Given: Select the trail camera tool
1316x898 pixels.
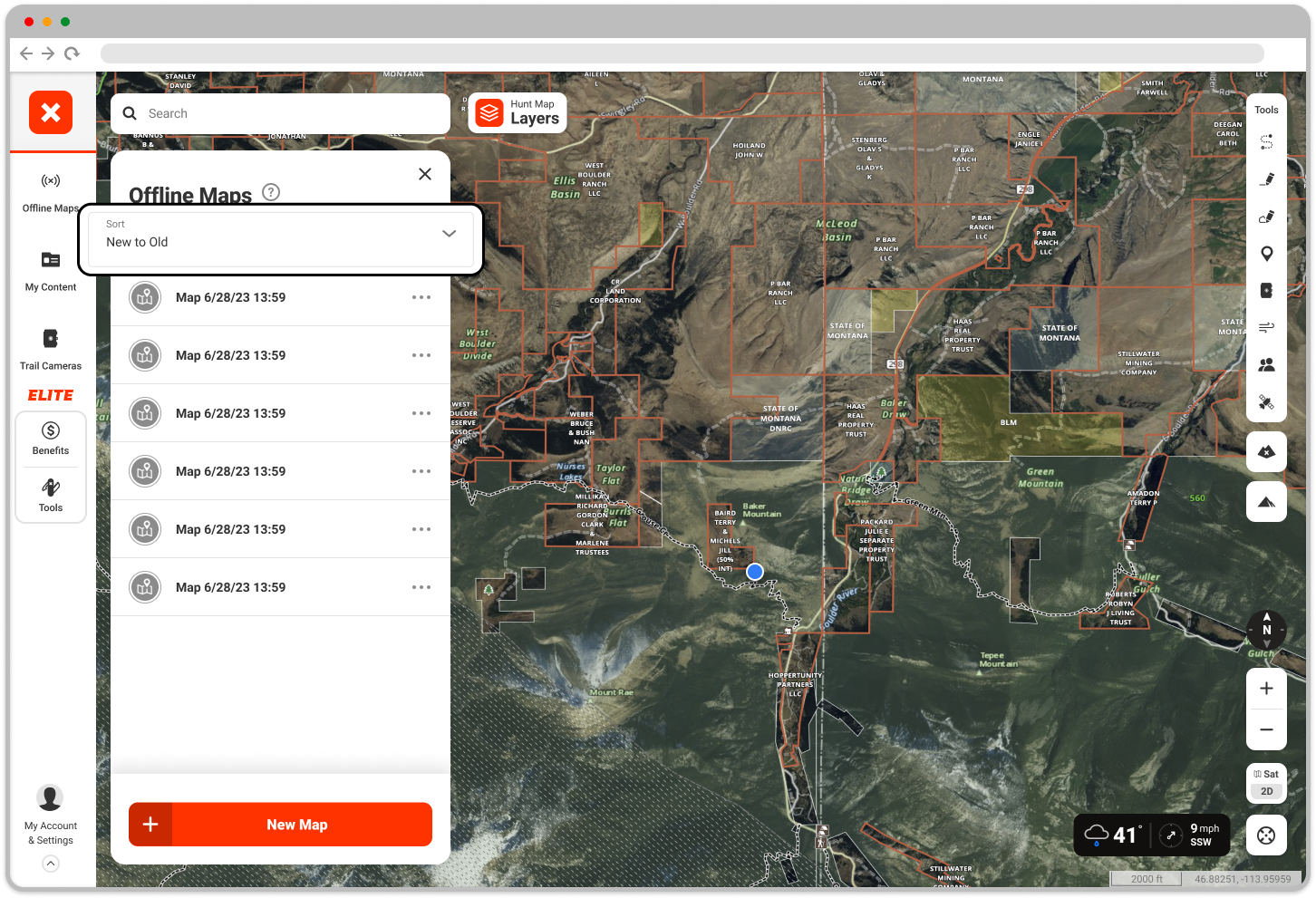Looking at the screenshot, I should 1266,290.
